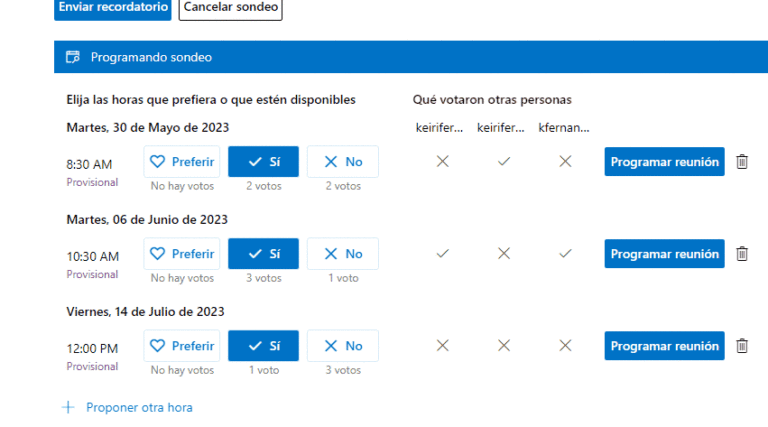Toggle Sí vote for 12:00 PM
This screenshot has height=427, width=768.
264,346
